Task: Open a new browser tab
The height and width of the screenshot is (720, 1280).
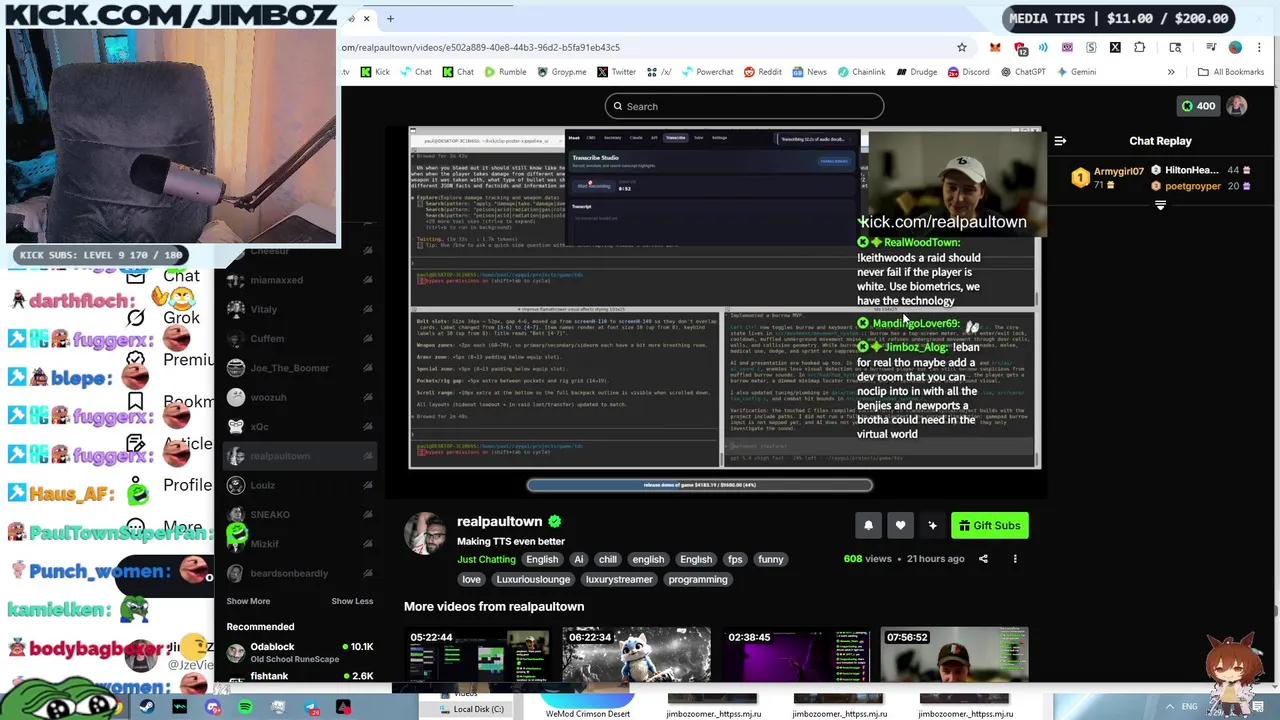Action: [390, 18]
